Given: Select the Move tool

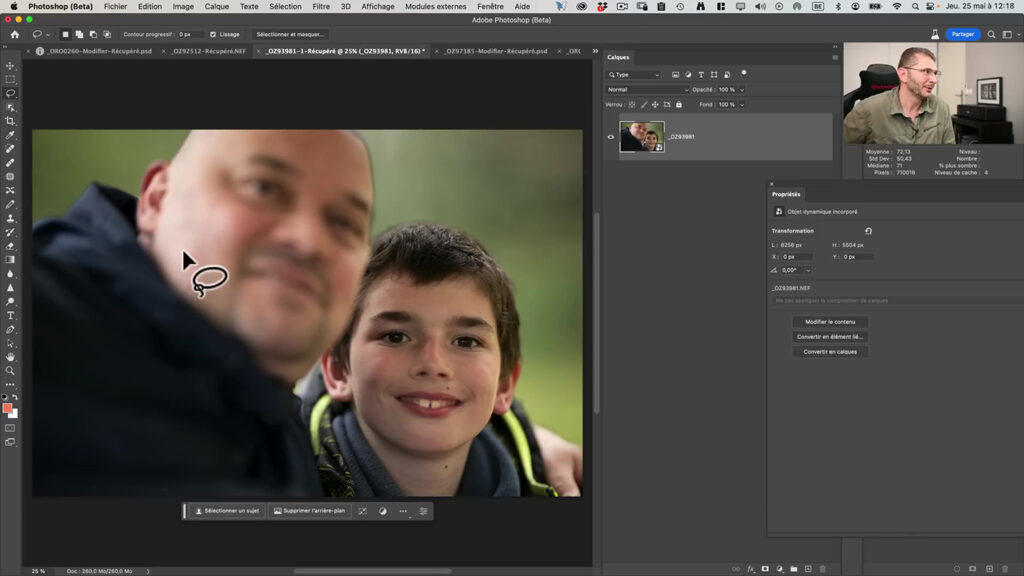Looking at the screenshot, I should tap(11, 65).
